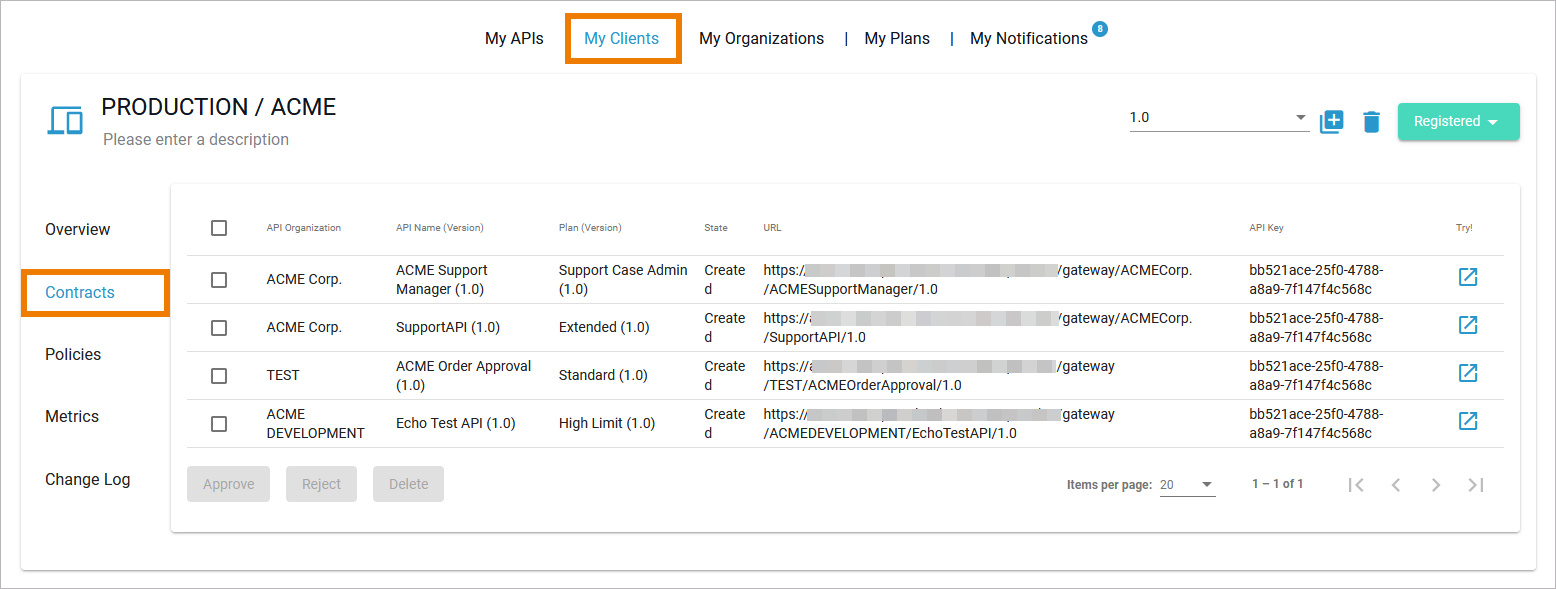Check the ACME Support Manager row checkbox
Image resolution: width=1556 pixels, height=589 pixels.
[219, 280]
